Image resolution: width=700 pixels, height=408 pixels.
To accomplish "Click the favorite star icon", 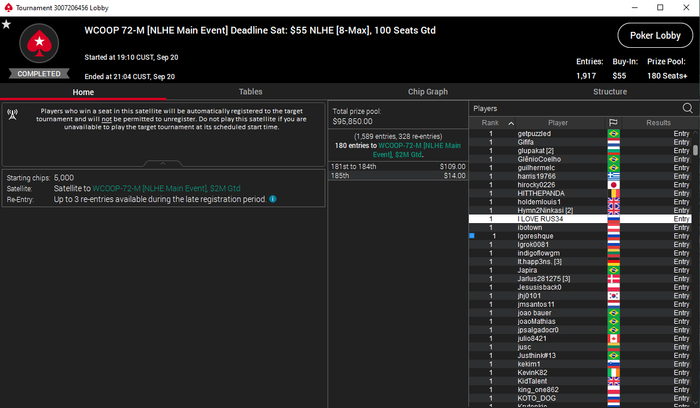I will (6, 24).
